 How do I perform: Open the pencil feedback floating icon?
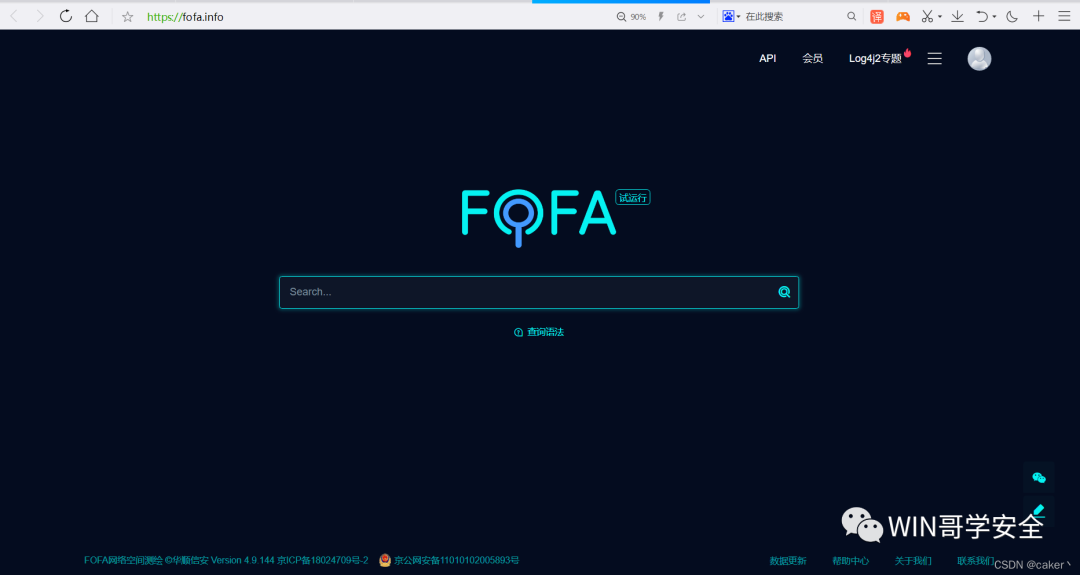coord(1039,510)
